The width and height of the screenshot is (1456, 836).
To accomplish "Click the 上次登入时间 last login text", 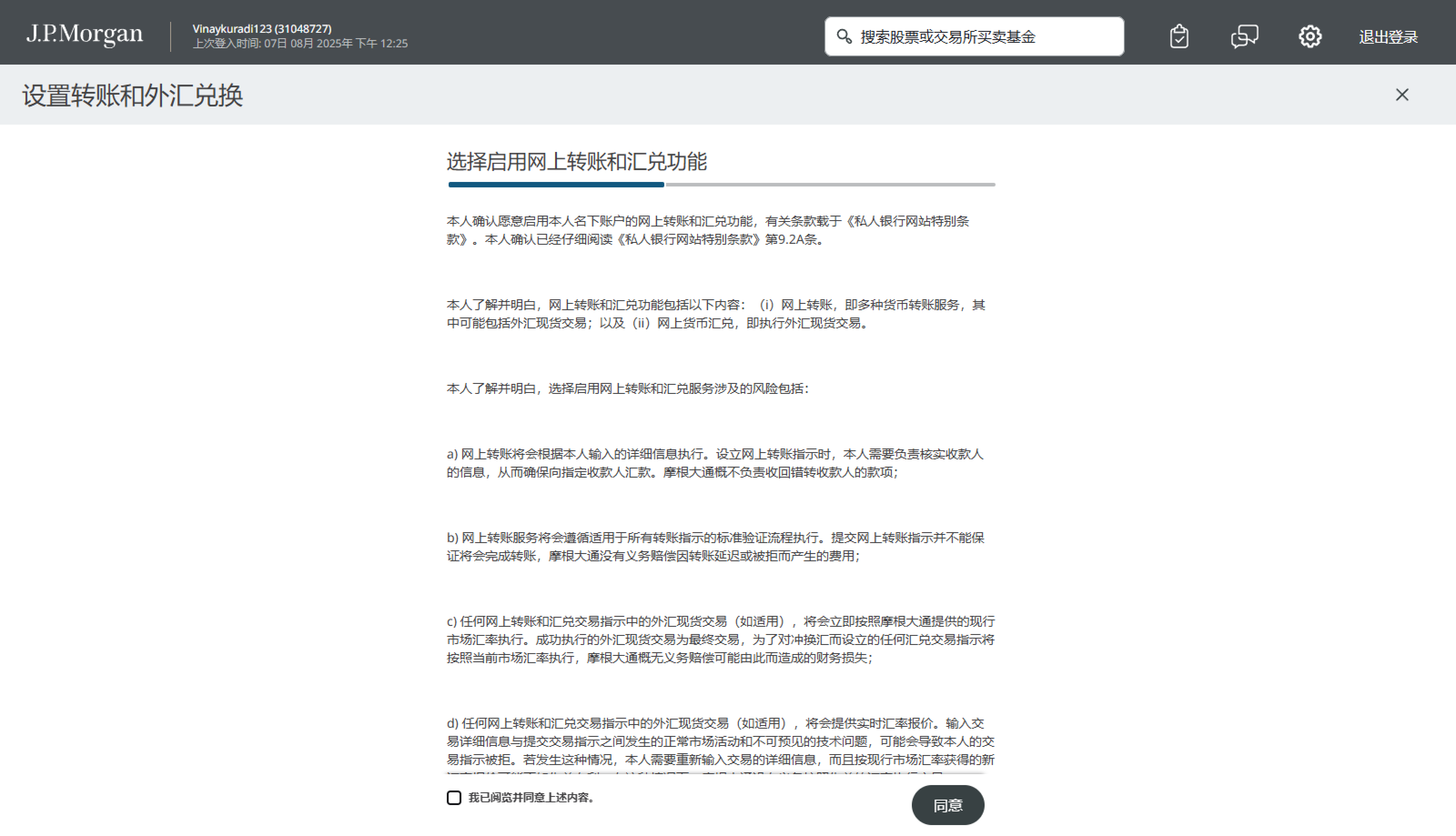I will pyautogui.click(x=300, y=43).
